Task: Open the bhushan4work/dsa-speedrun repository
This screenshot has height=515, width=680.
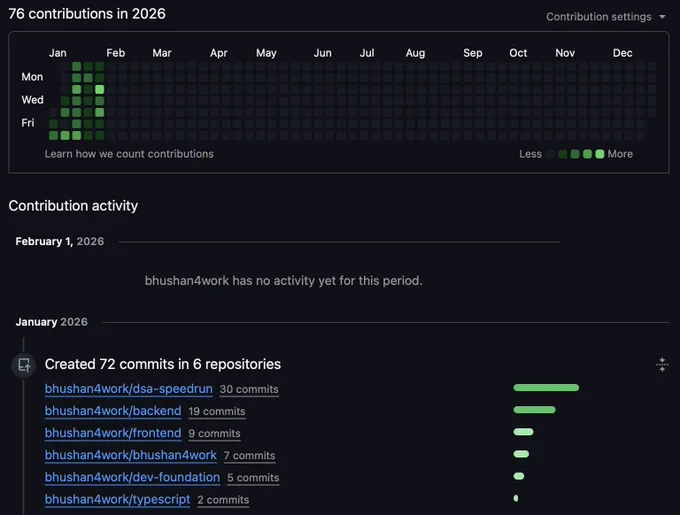Action: (x=129, y=389)
